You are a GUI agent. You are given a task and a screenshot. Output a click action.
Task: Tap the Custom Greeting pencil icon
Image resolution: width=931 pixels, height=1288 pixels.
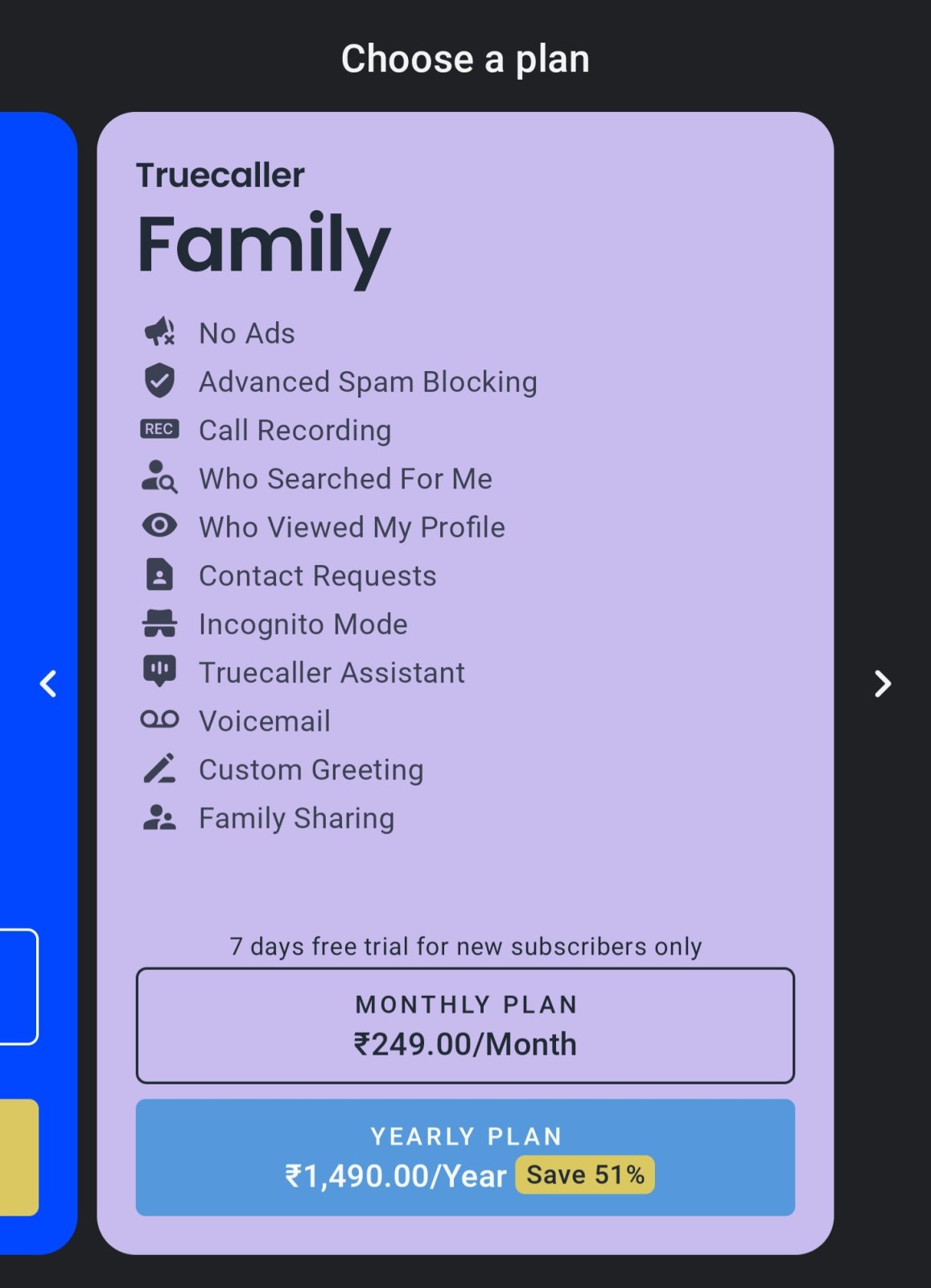[x=159, y=768]
